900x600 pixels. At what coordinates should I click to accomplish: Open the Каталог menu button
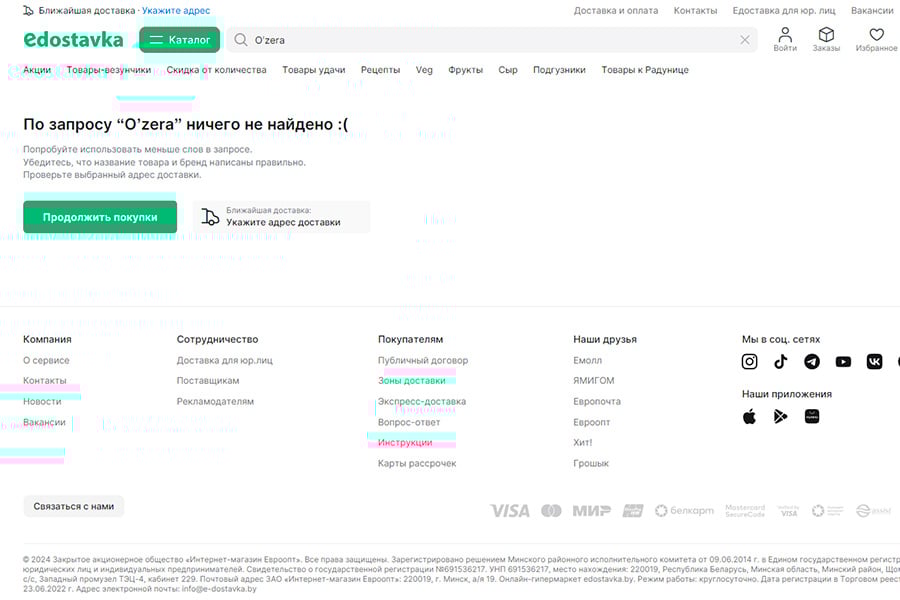[x=180, y=40]
